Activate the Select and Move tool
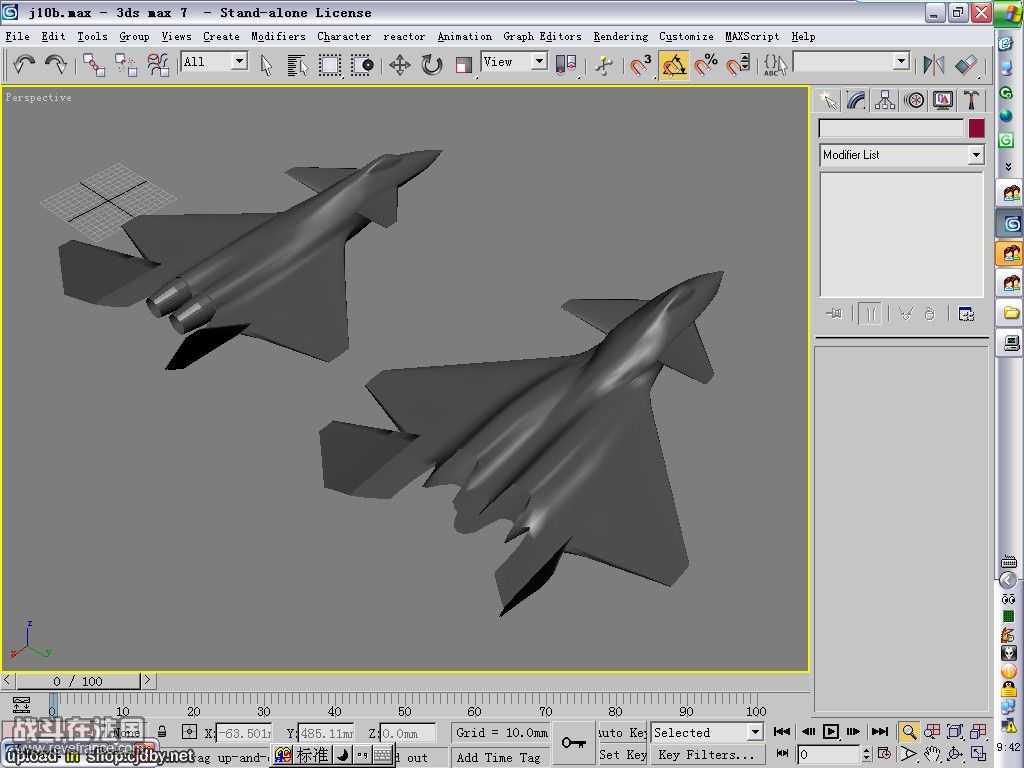 click(x=400, y=65)
